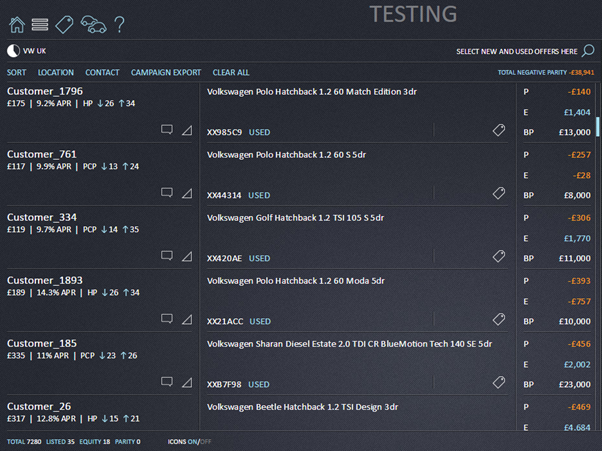The image size is (602, 451).
Task: Open comment icon for Customer_1893
Action: tap(167, 318)
